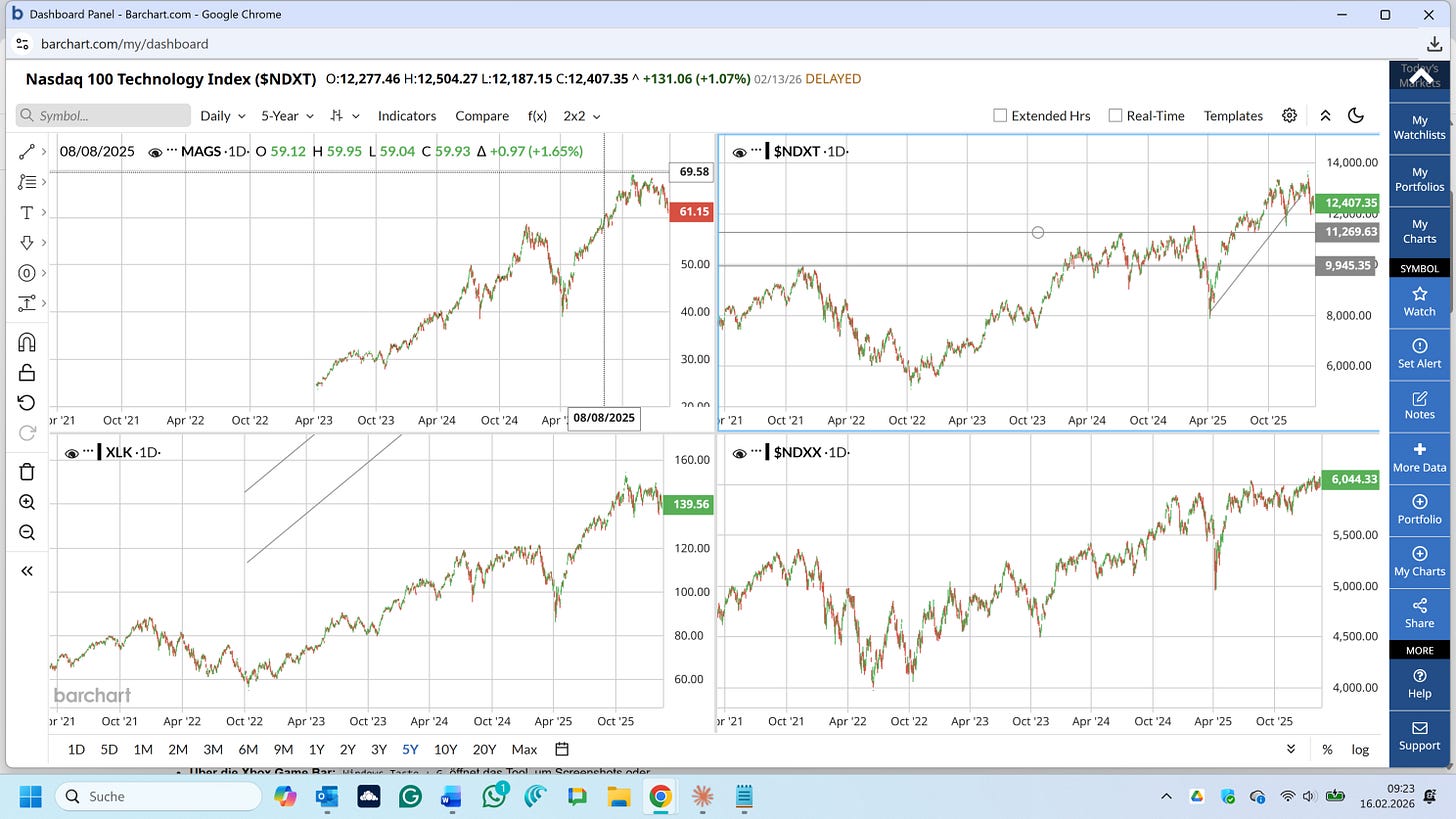Toggle visibility eye for $NDXX chart
Screen dimensions: 1456x819
pyautogui.click(x=739, y=453)
